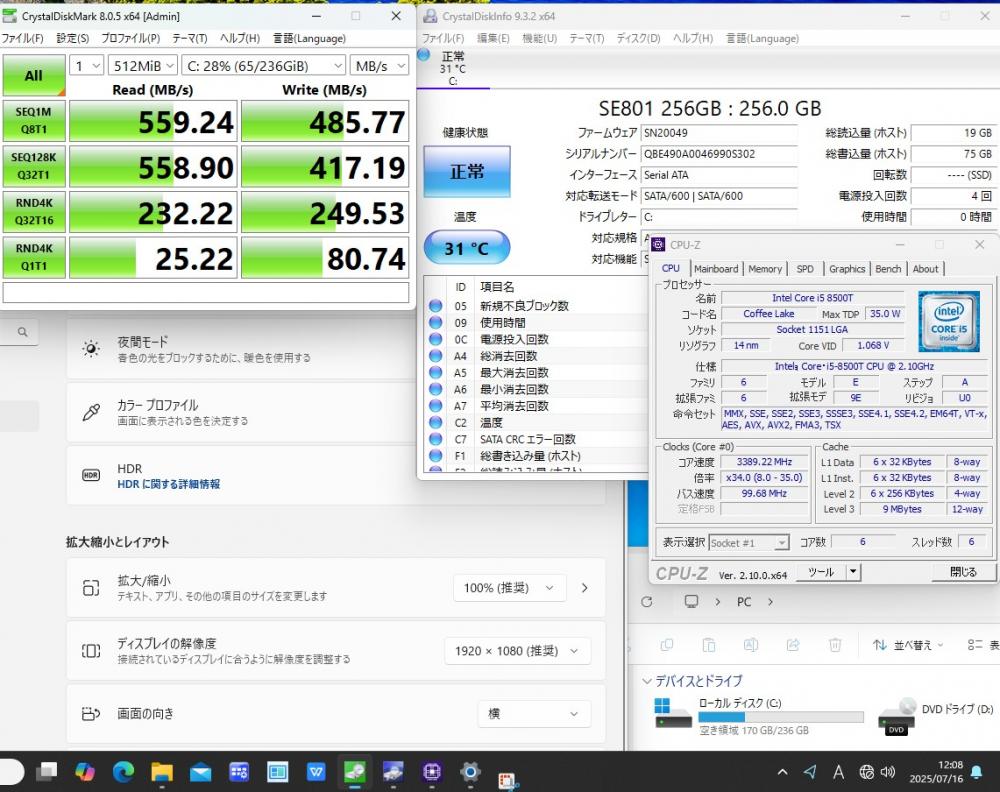Open the 並べ替え sort dropdown in Explorer

click(908, 645)
